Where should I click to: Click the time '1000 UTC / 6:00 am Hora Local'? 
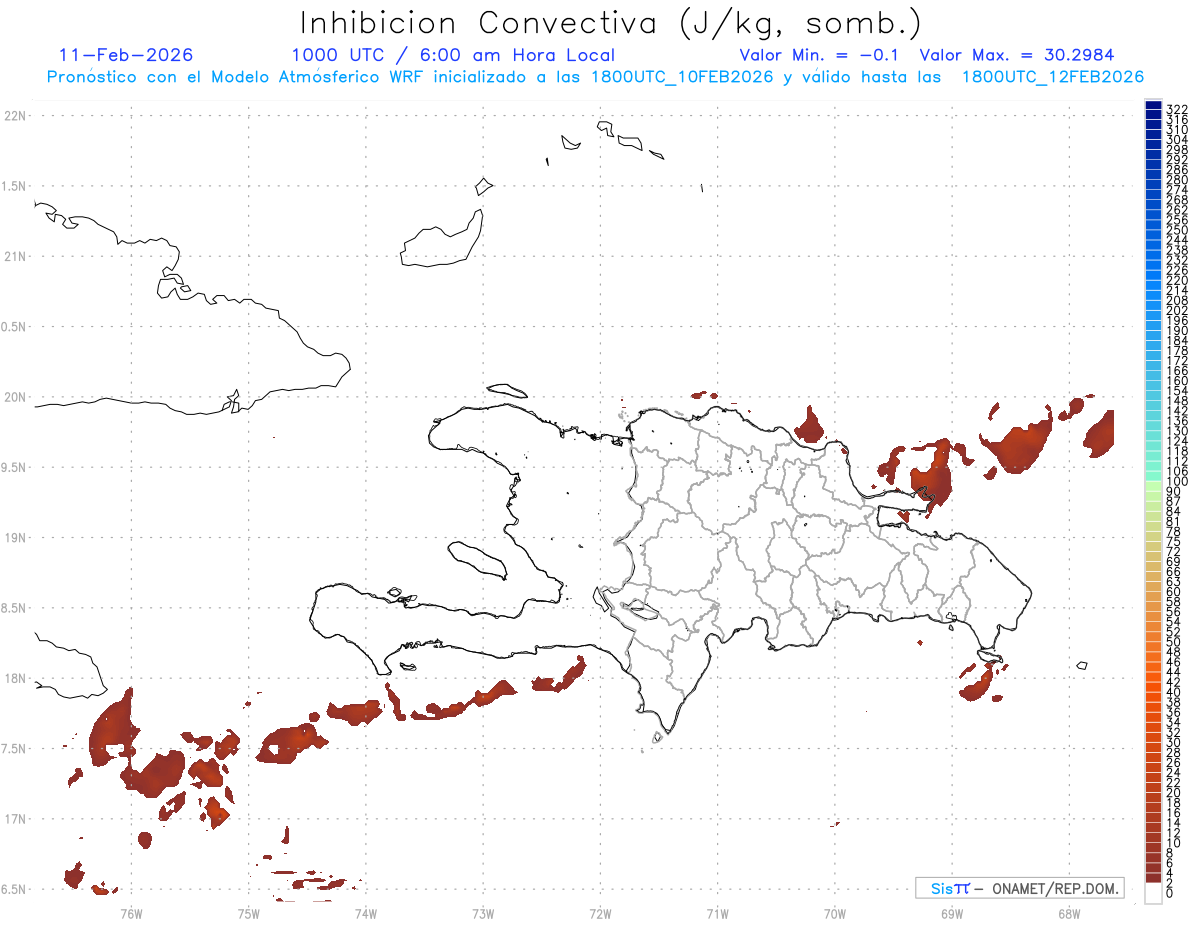[453, 55]
